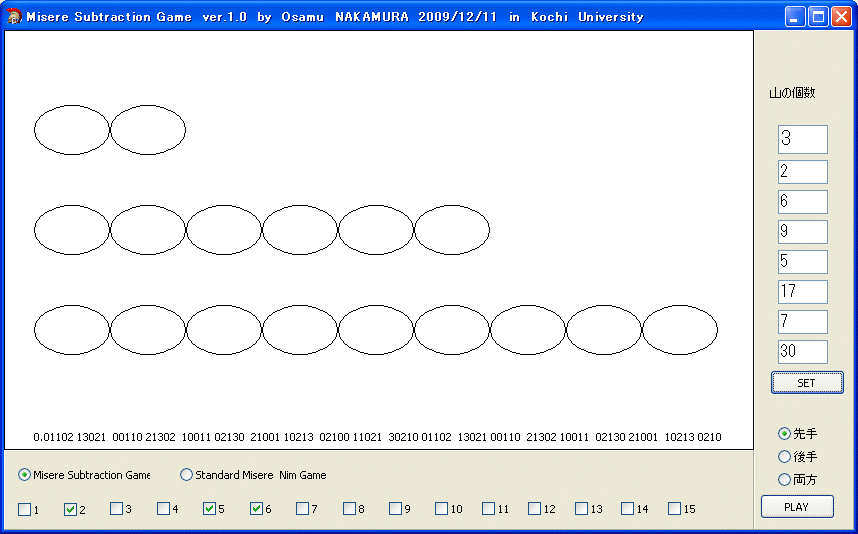Click the ninth stone in the bottom pile

pyautogui.click(x=680, y=330)
